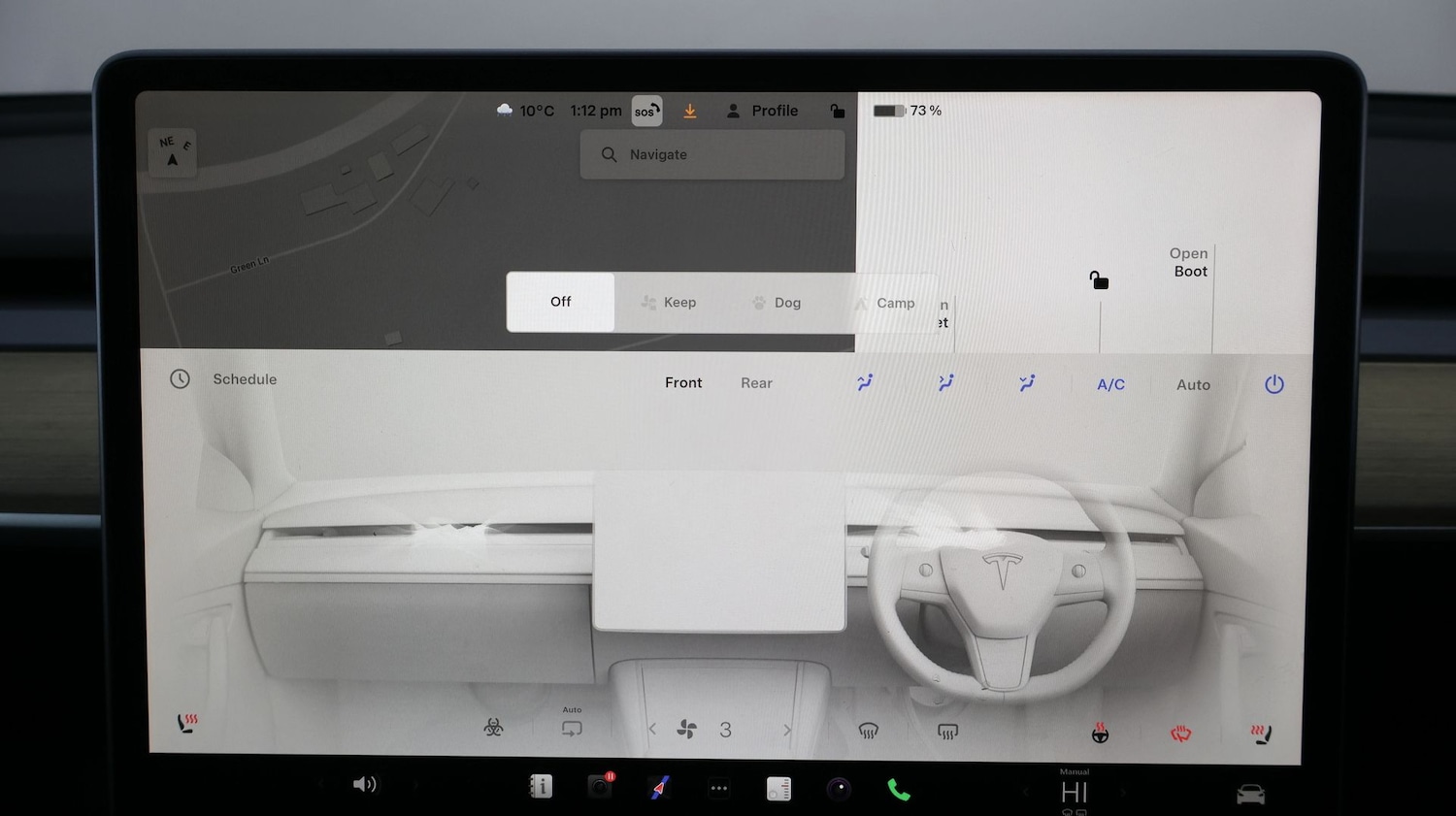Viewport: 1456px width, 816px height.
Task: Open the software update download icon
Action: coord(690,111)
